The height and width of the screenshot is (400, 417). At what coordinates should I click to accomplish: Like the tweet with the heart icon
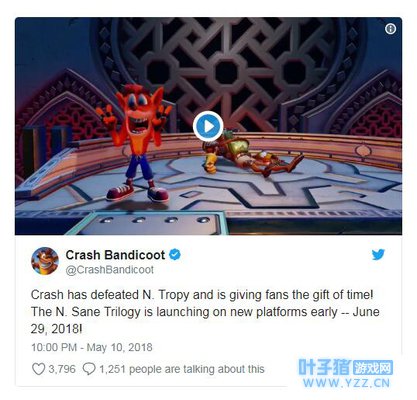(38, 369)
